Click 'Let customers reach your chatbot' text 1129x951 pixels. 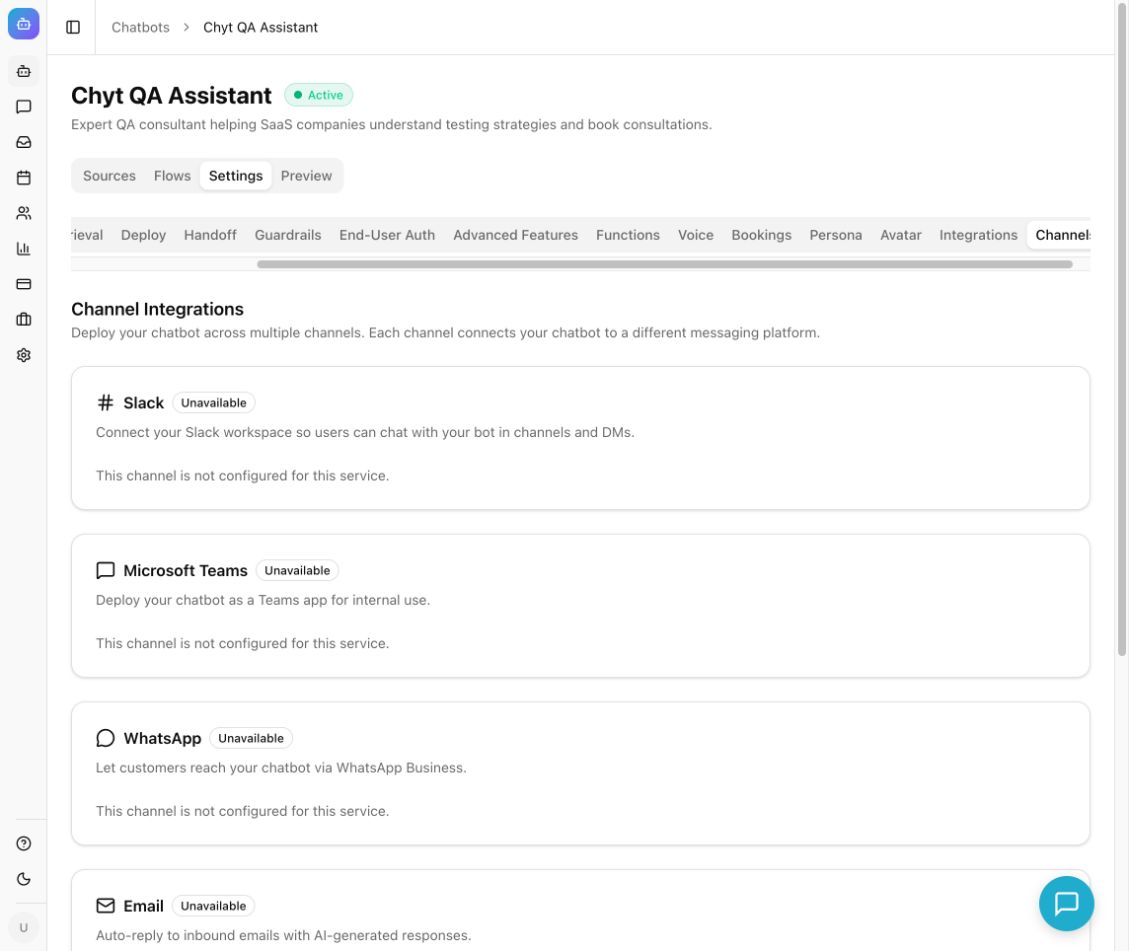(281, 767)
